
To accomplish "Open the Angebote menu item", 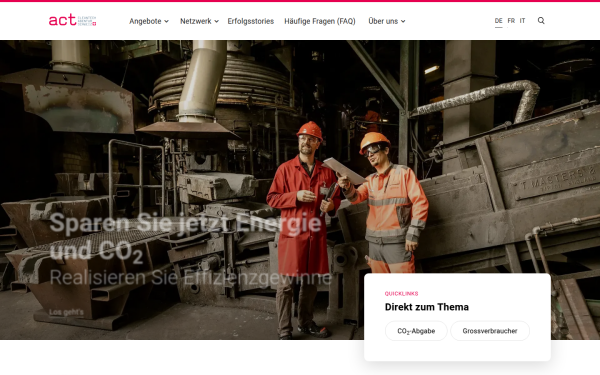I will point(145,21).
